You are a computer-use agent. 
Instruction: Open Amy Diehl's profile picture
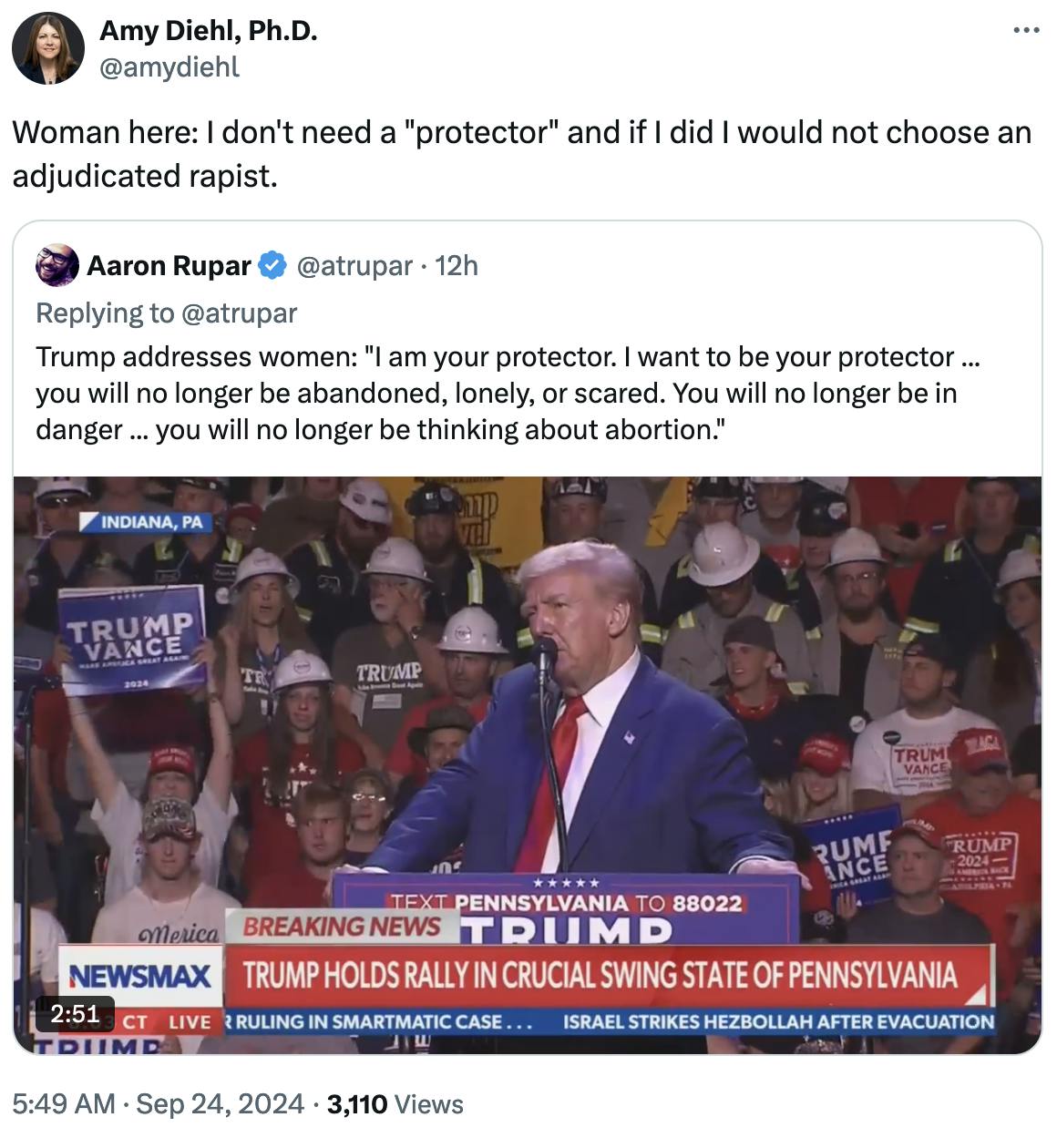coord(48,49)
